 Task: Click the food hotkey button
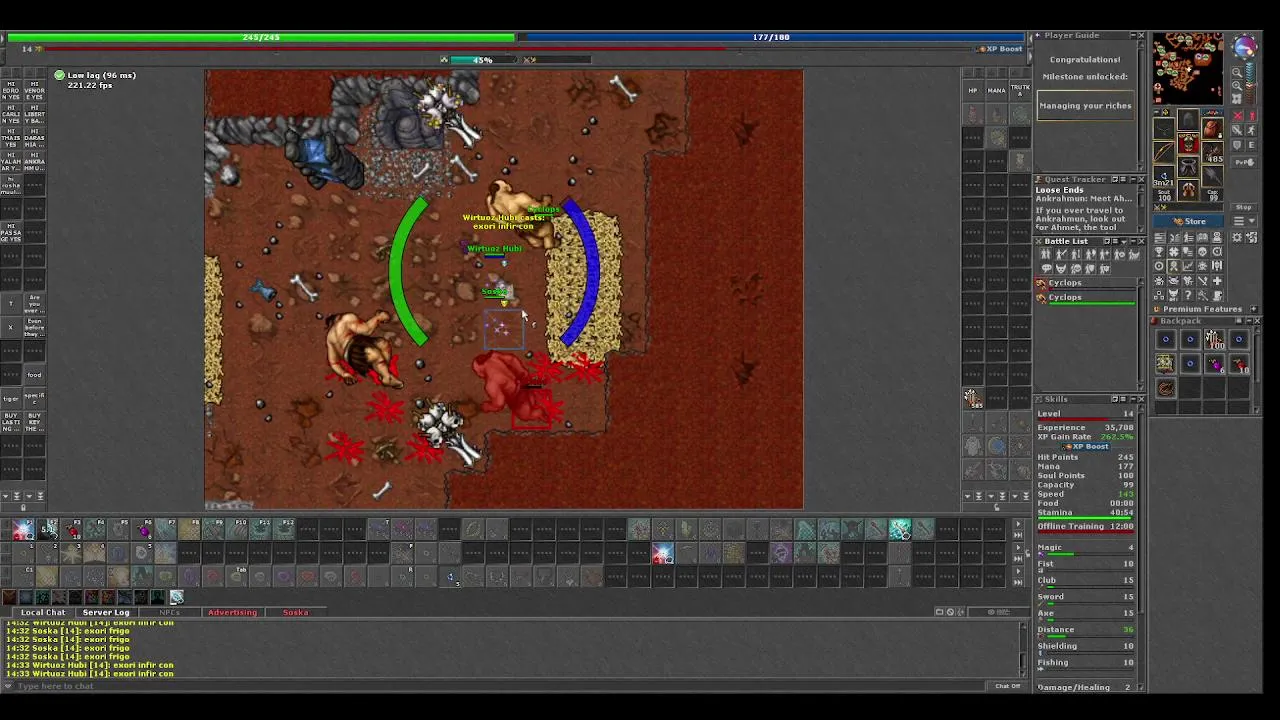tap(34, 375)
